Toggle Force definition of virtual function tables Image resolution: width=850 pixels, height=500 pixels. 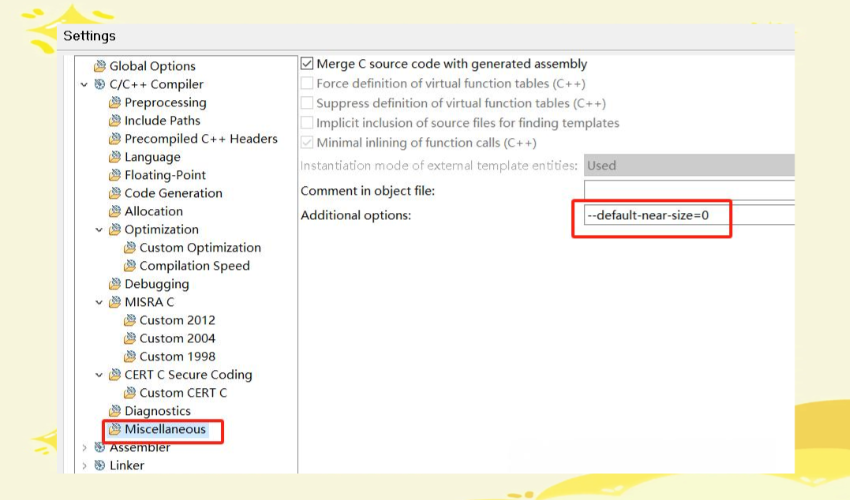coord(307,84)
